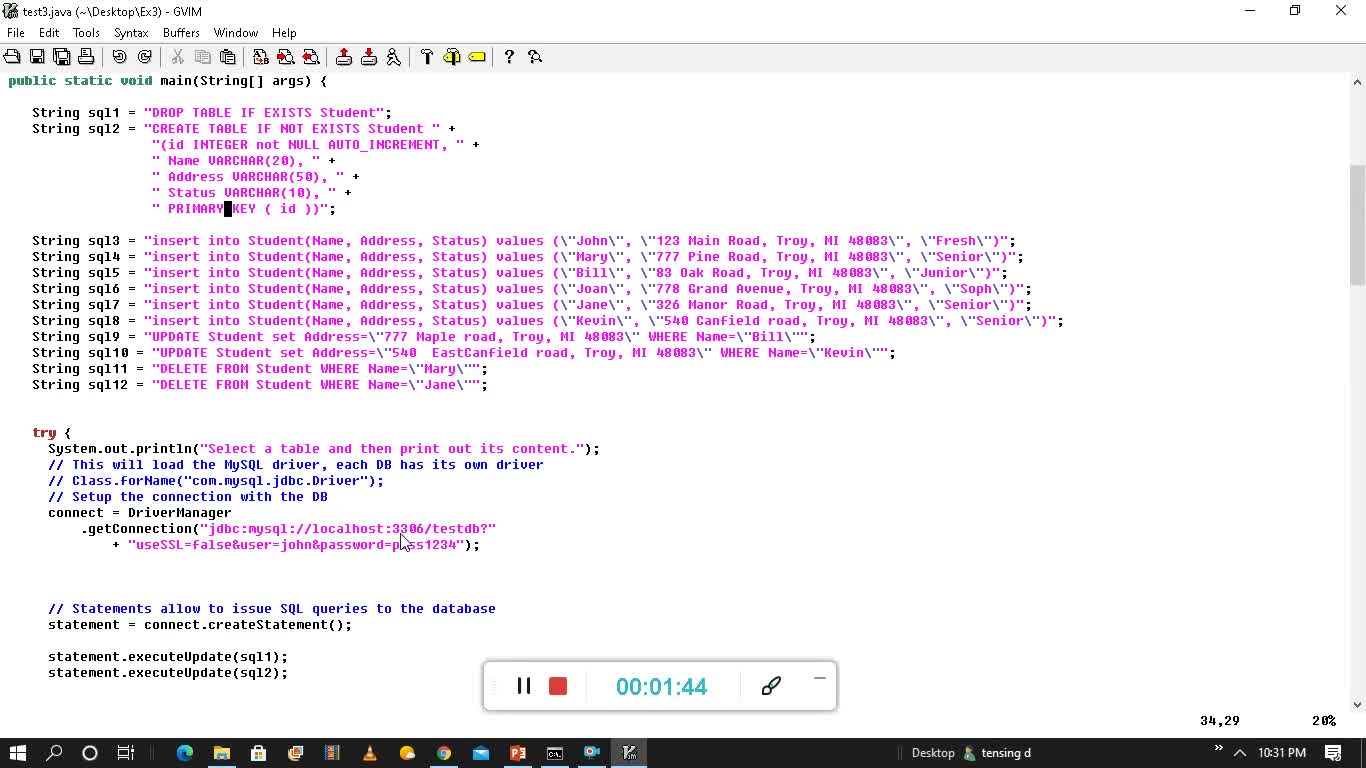The width and height of the screenshot is (1366, 768).
Task: Open Microsoft Store from taskbar
Action: pyautogui.click(x=259, y=753)
